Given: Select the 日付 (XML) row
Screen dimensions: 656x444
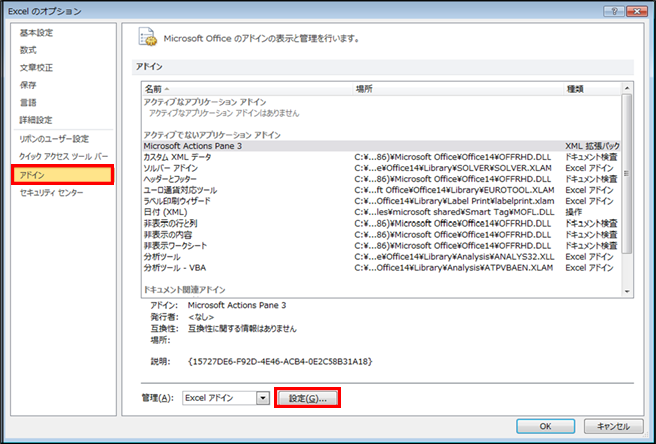Looking at the screenshot, I should 381,213.
